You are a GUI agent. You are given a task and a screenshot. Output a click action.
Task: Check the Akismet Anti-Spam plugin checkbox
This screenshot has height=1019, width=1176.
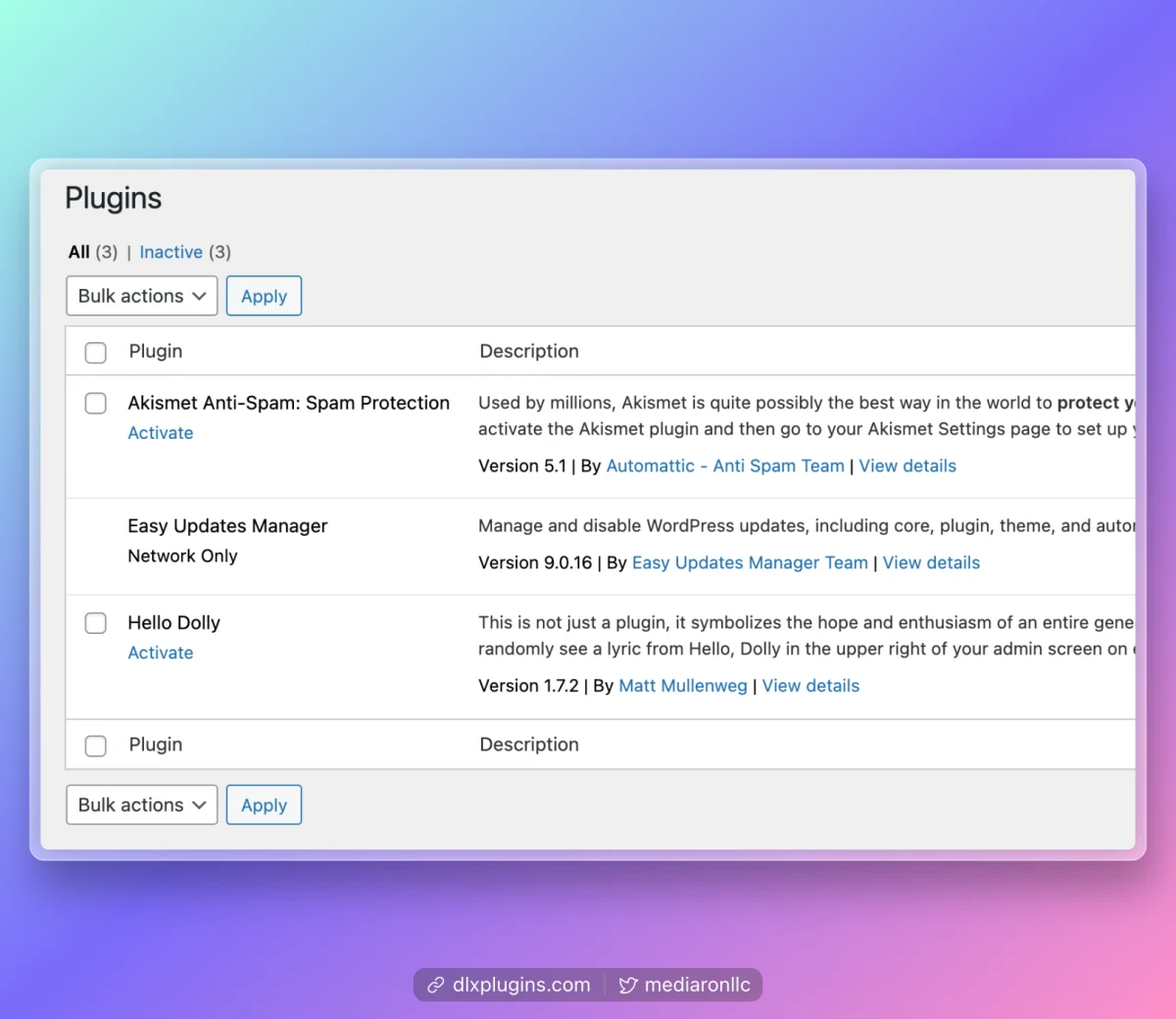[x=95, y=404]
